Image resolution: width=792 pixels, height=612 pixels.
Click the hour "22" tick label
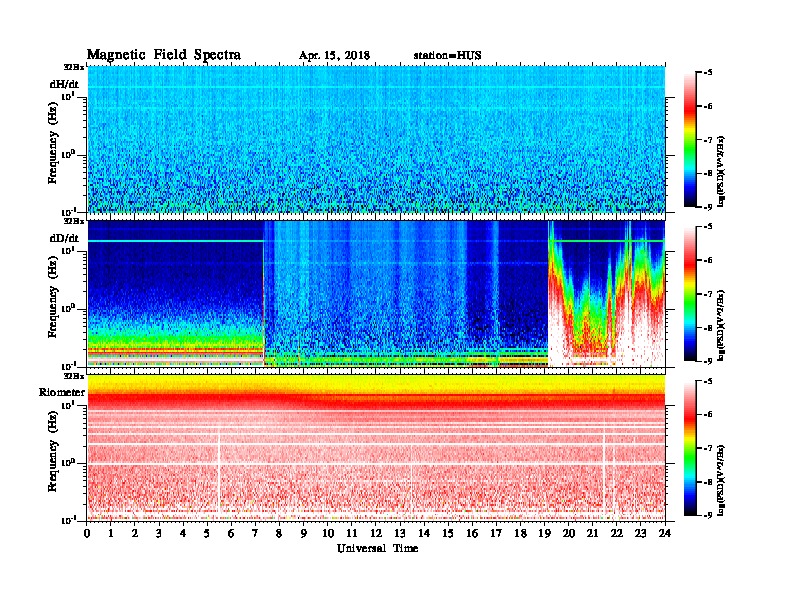617,533
